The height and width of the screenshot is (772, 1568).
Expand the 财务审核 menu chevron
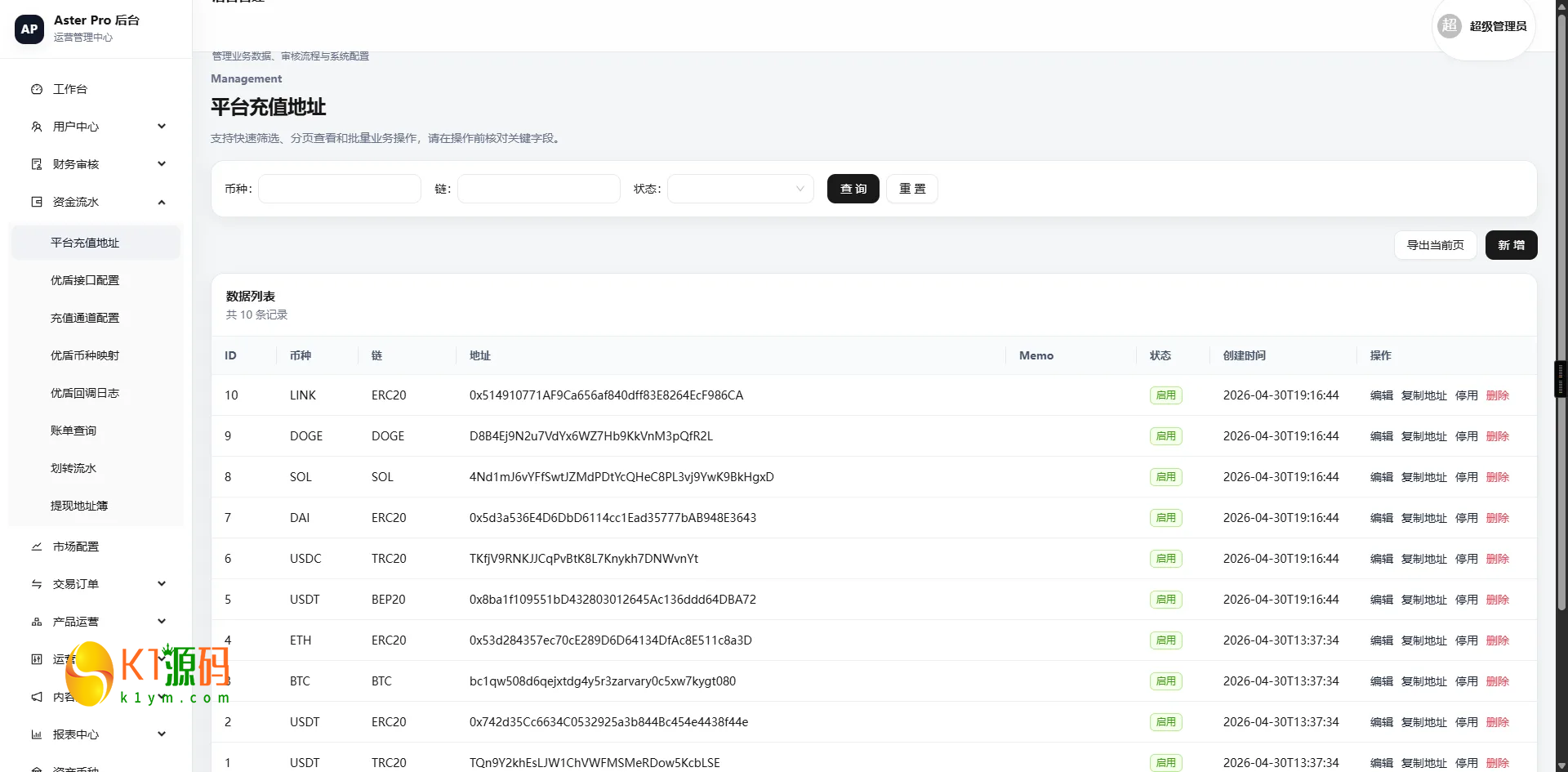click(162, 164)
